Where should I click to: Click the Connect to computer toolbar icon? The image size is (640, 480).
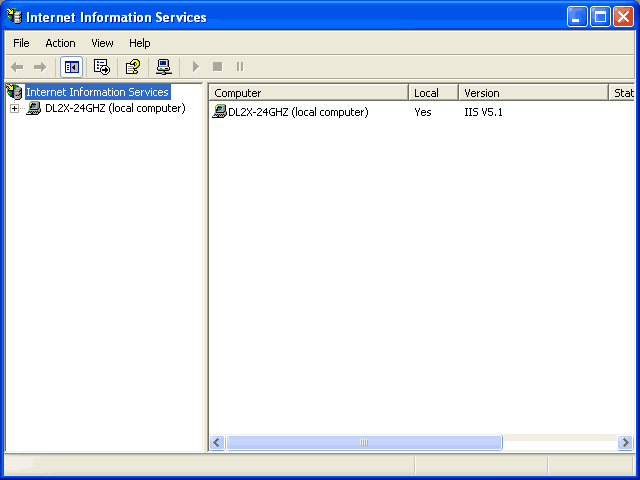pyautogui.click(x=164, y=67)
